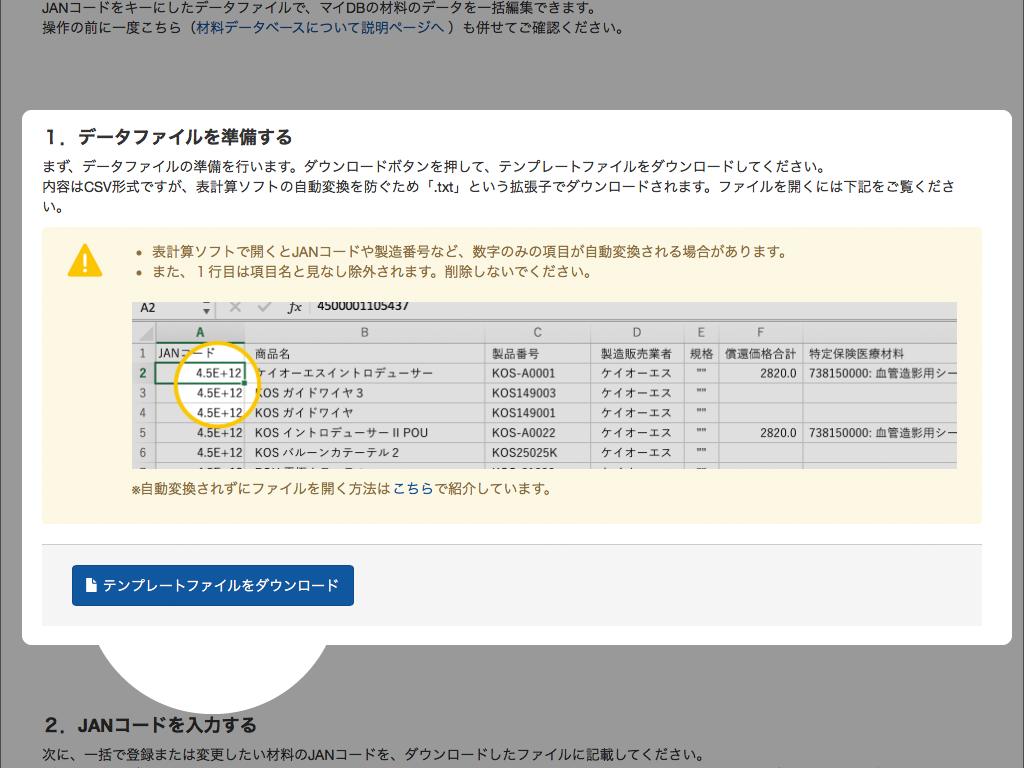Click the file icon on the download button
1024x768 pixels.
click(x=91, y=585)
